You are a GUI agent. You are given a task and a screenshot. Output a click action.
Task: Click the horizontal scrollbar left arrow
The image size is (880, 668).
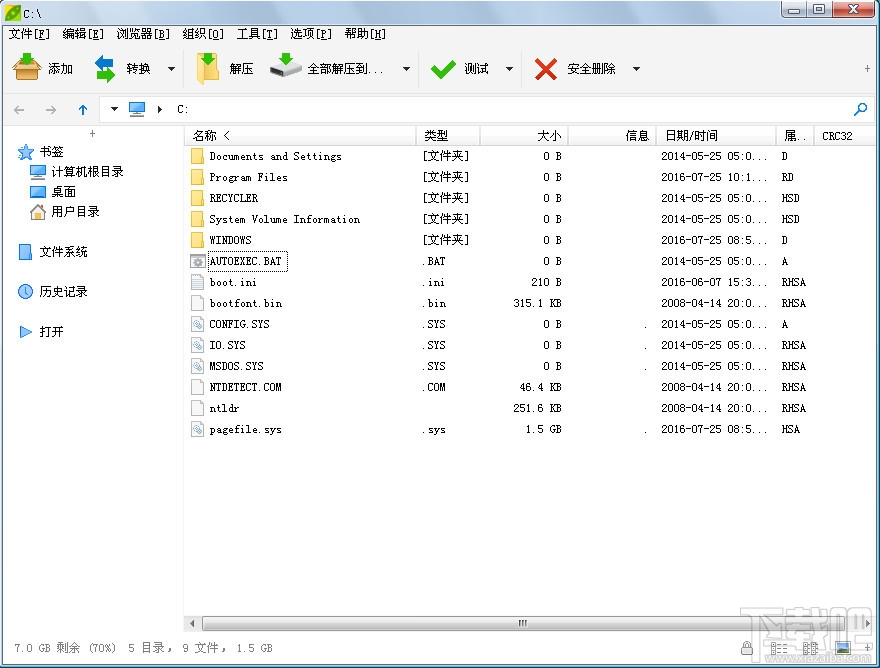[192, 623]
